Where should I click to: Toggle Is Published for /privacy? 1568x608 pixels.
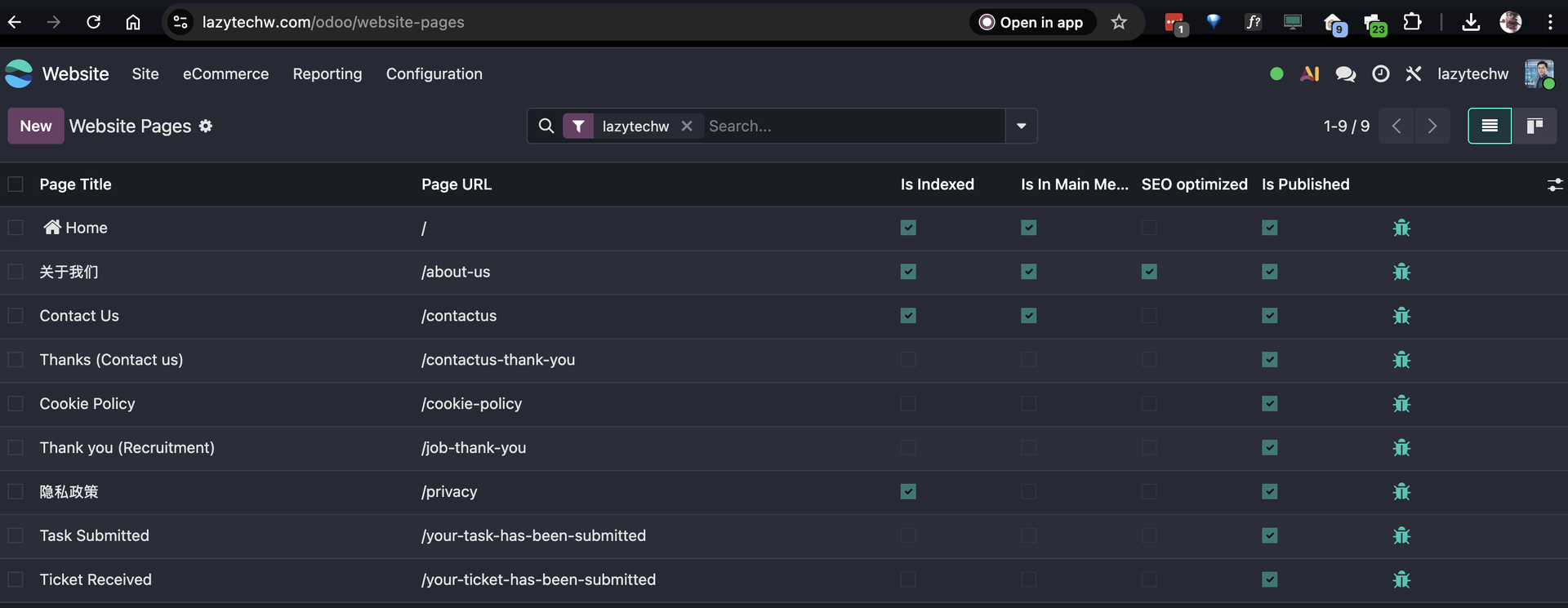1269,492
